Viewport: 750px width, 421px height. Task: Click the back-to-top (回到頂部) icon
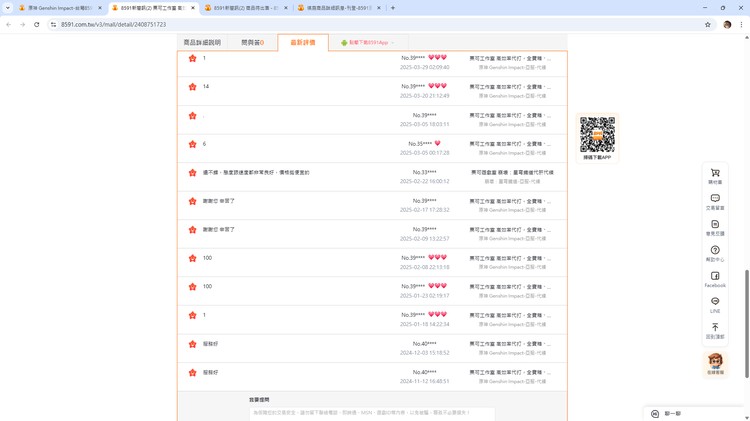coord(715,330)
